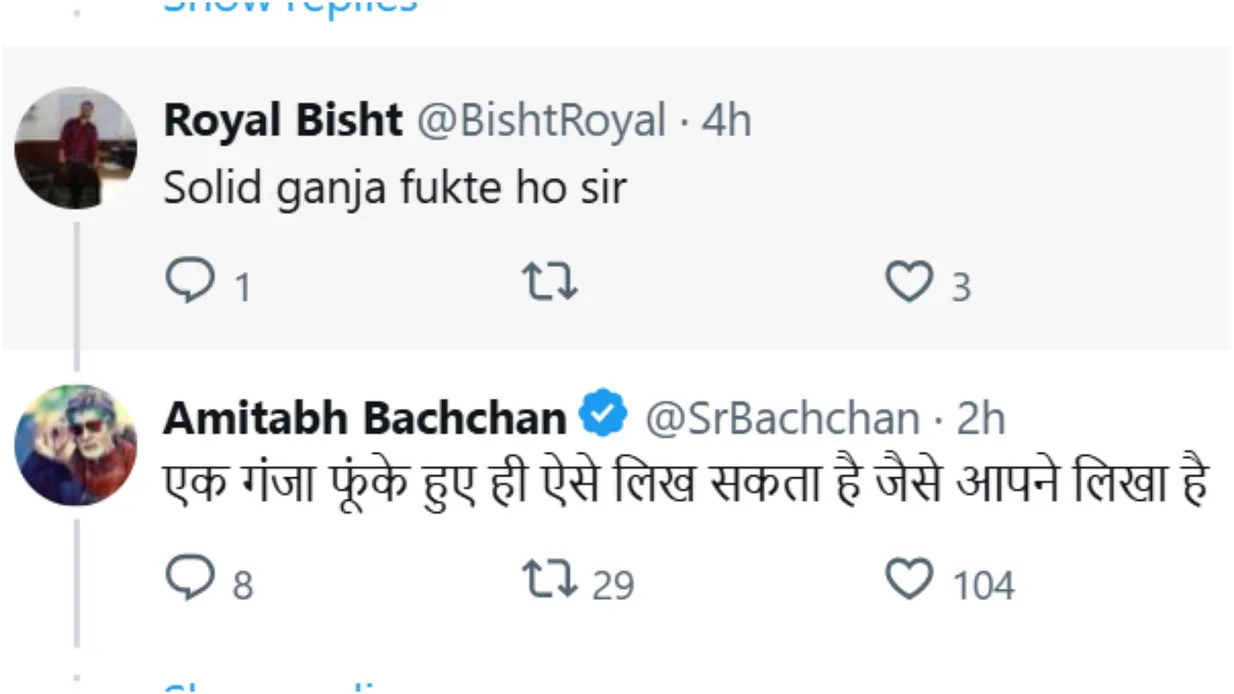Click the 29 retweets count
Viewport: 1234px width, 694px height.
pyautogui.click(x=612, y=584)
